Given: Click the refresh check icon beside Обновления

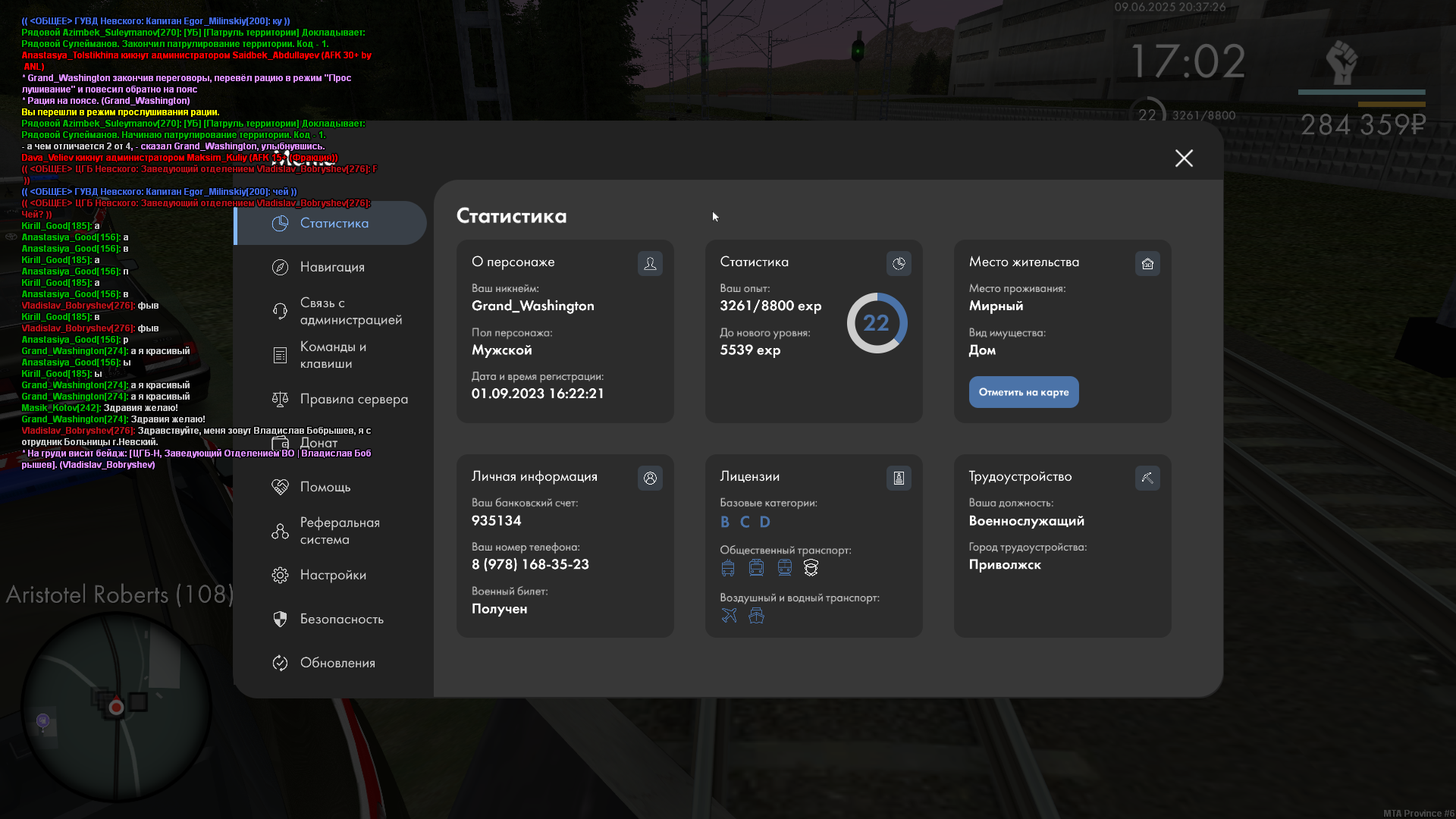Looking at the screenshot, I should [280, 663].
